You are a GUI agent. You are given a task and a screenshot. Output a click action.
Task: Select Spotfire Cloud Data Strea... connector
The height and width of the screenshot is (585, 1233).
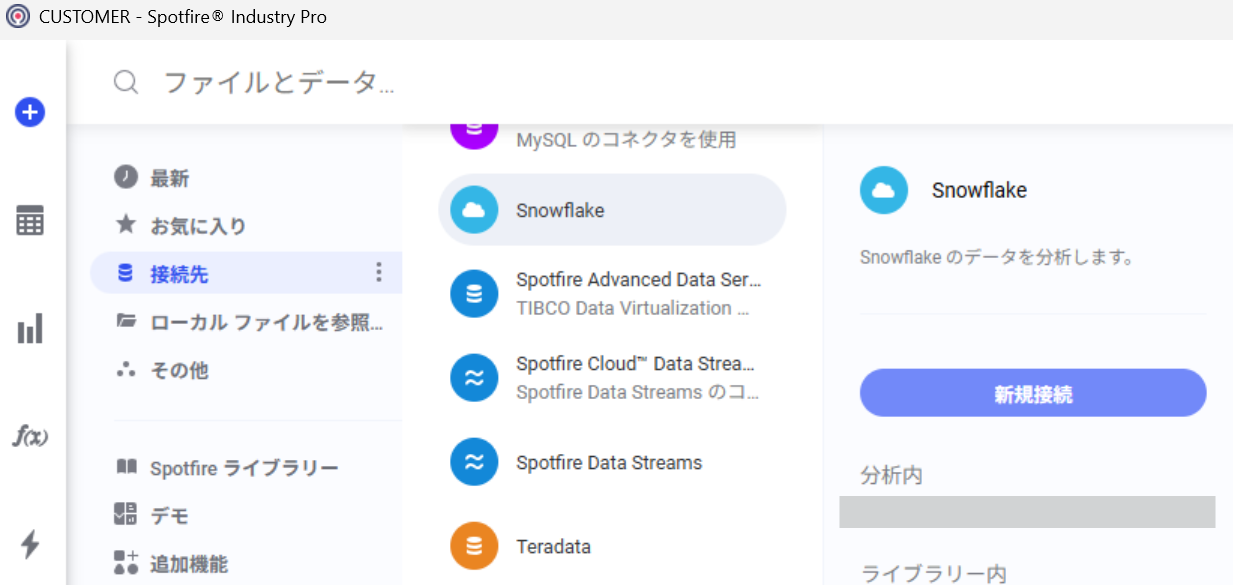613,378
